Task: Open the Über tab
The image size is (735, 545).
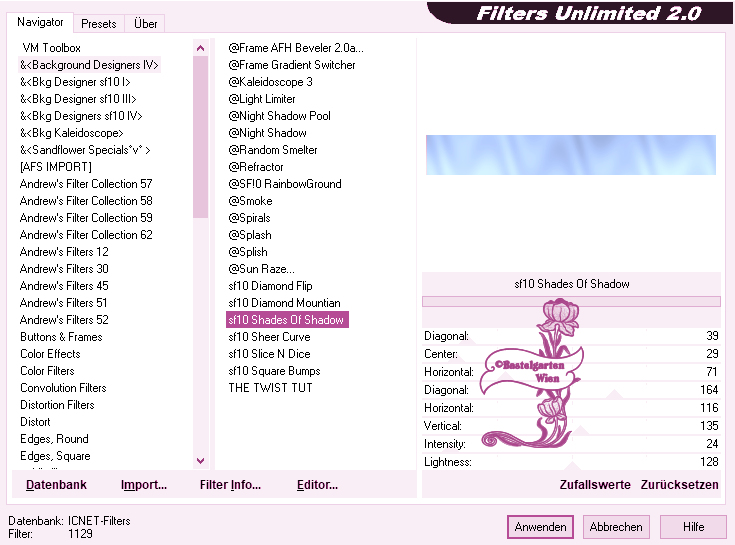Action: pos(145,23)
